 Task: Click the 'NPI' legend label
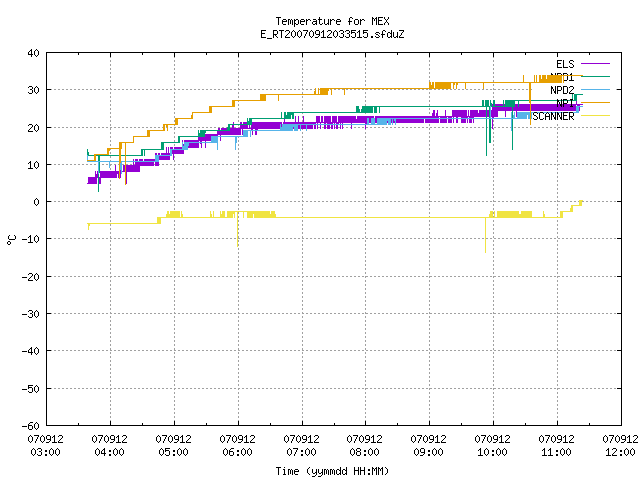[x=565, y=103]
